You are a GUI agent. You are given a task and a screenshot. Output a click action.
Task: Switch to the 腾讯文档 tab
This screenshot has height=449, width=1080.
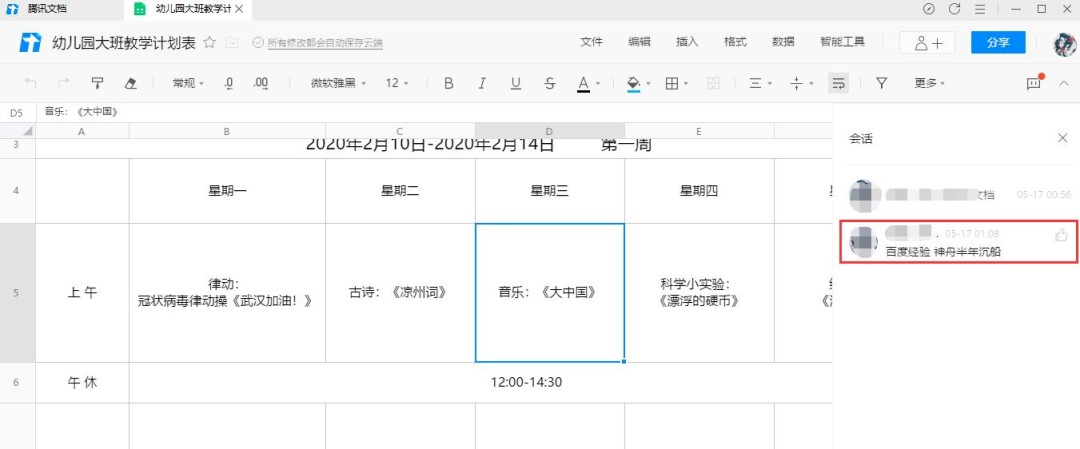point(47,9)
